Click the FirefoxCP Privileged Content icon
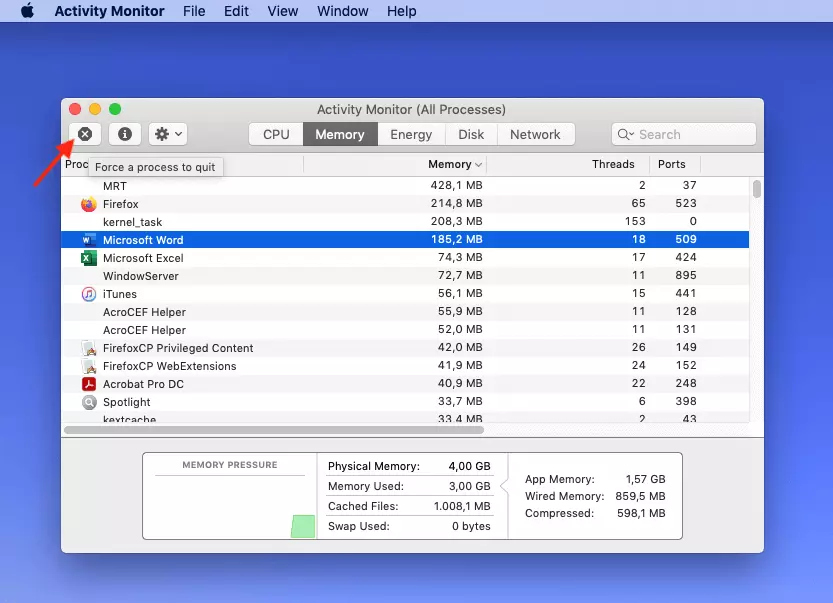Image resolution: width=833 pixels, height=603 pixels. point(89,349)
